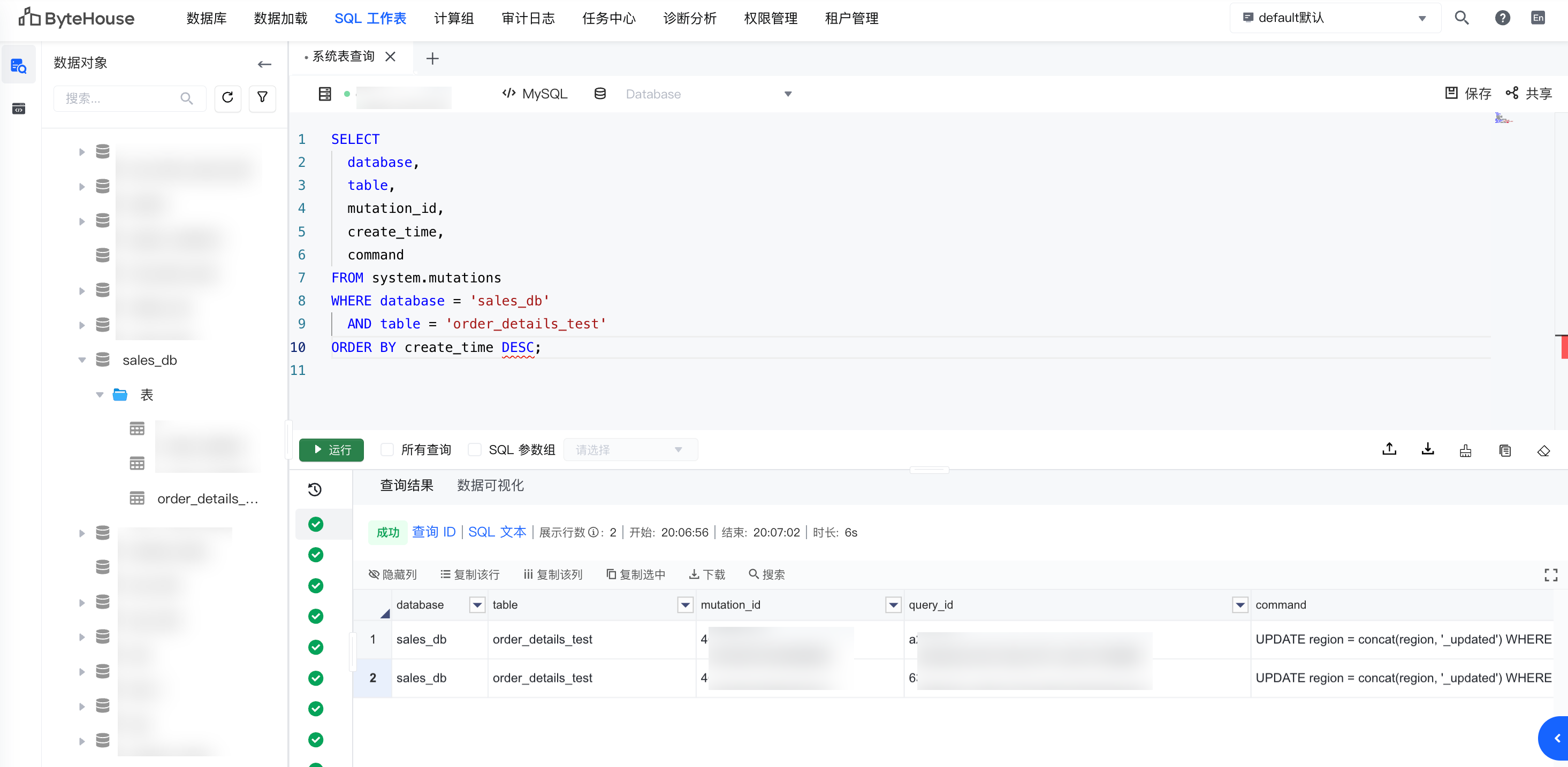Click the refresh data objects icon
The height and width of the screenshot is (767, 1568).
(227, 98)
